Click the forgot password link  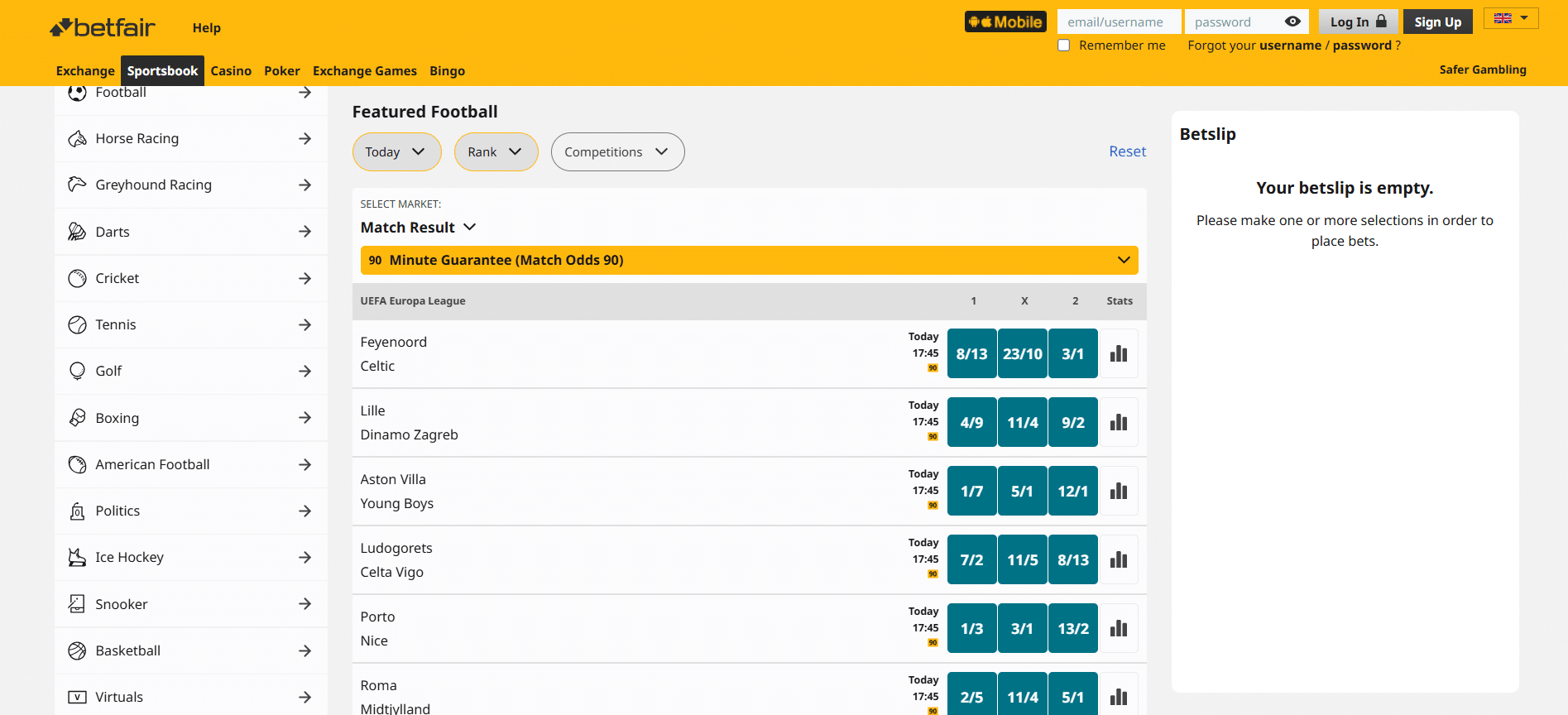(x=1362, y=46)
